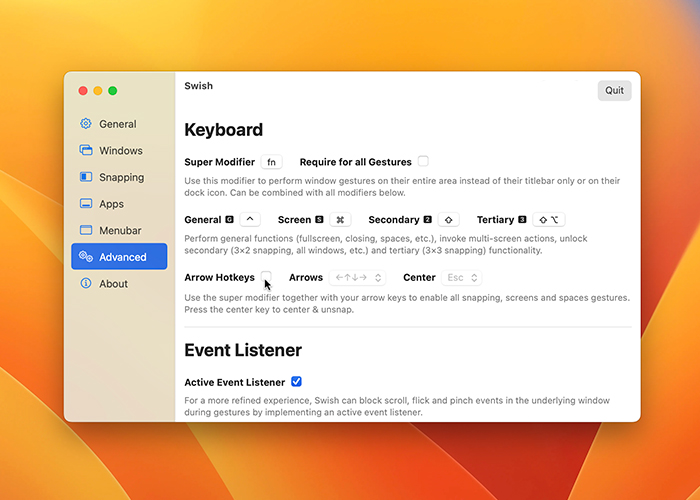Viewport: 700px width, 500px height.
Task: Go to the Apps tab
Action: pyautogui.click(x=119, y=204)
